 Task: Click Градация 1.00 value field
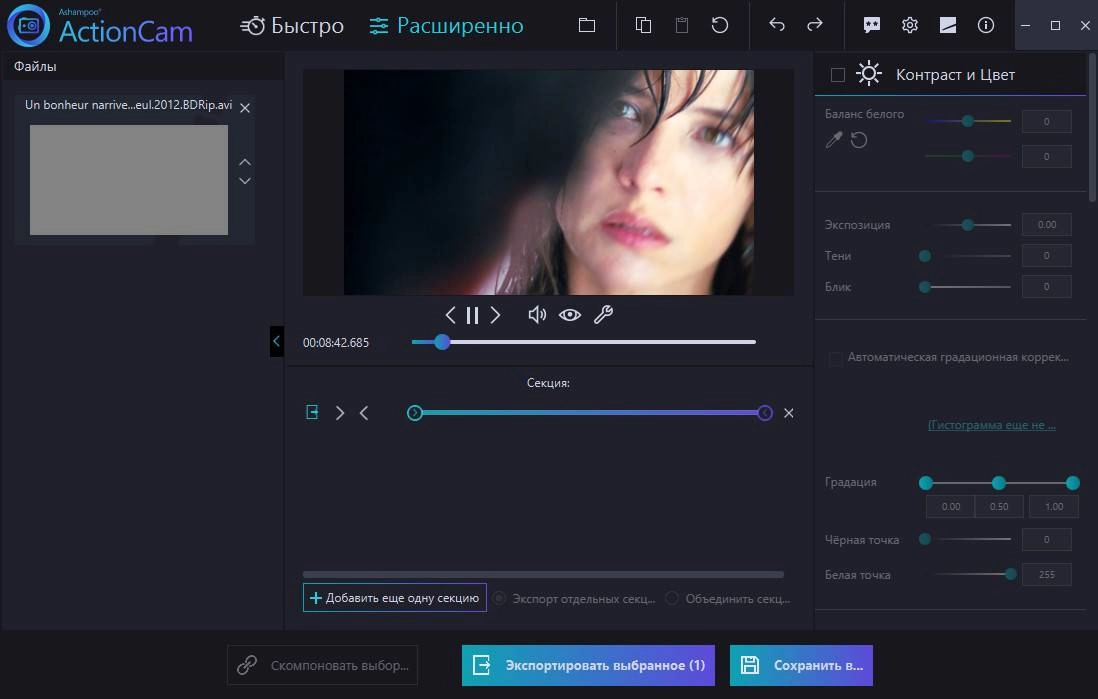[1053, 506]
